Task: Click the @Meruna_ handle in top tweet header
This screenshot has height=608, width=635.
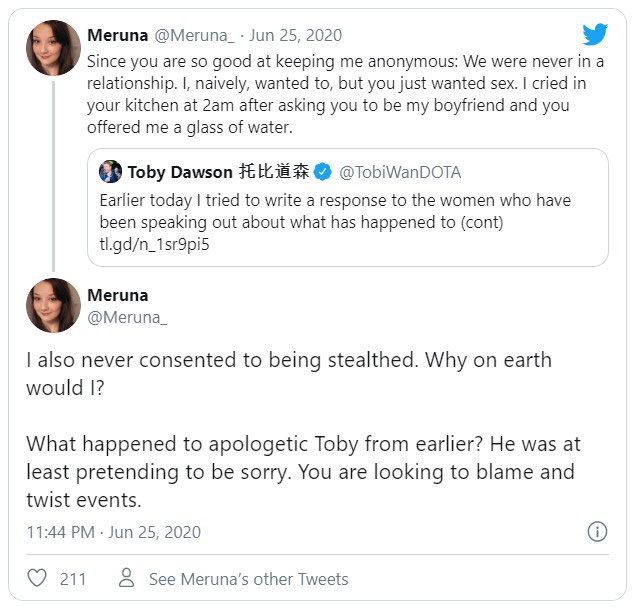Action: [x=194, y=35]
